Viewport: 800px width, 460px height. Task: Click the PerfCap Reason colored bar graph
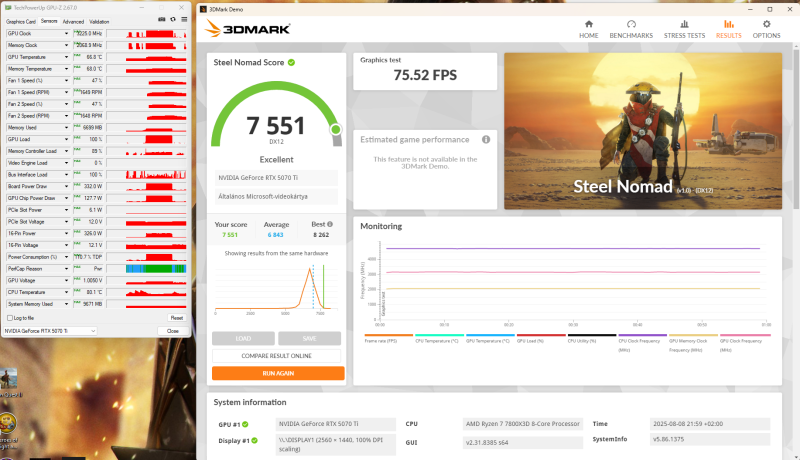click(x=156, y=269)
